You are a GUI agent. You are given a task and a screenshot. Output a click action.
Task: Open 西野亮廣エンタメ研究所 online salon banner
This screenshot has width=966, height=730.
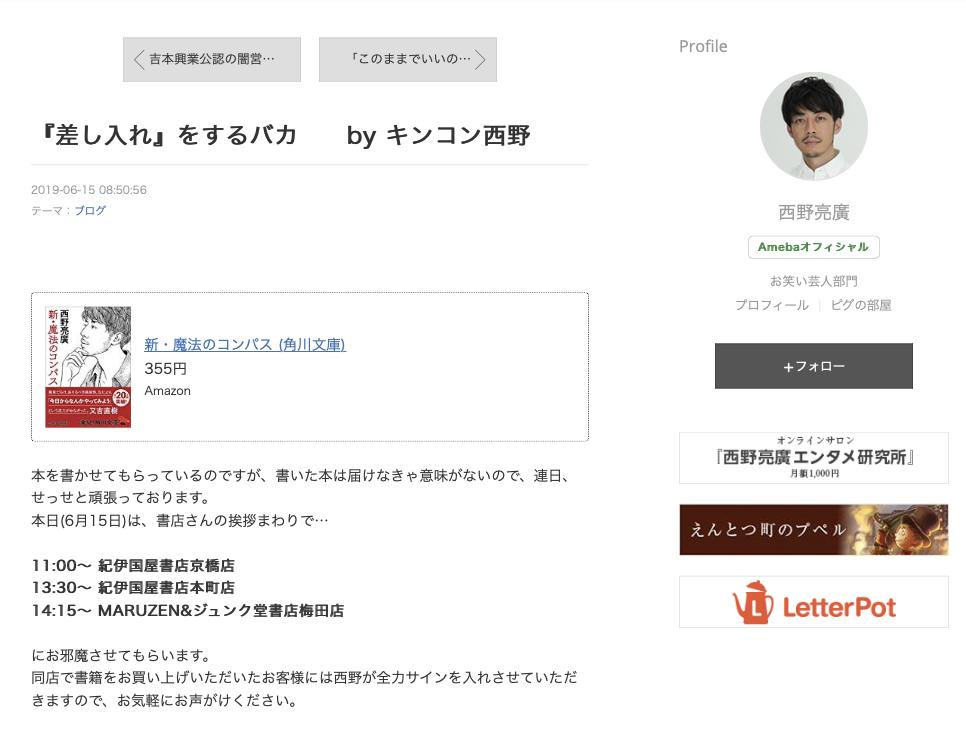tap(814, 458)
